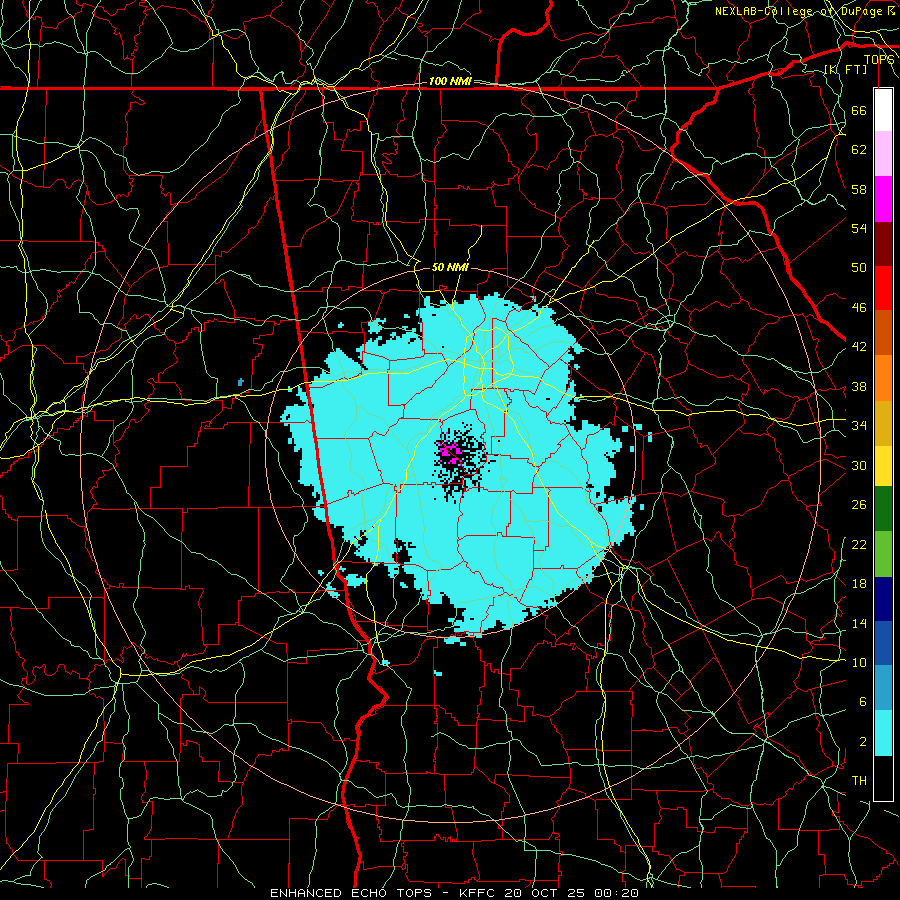Pick the dark red legend swatch

coord(883,243)
